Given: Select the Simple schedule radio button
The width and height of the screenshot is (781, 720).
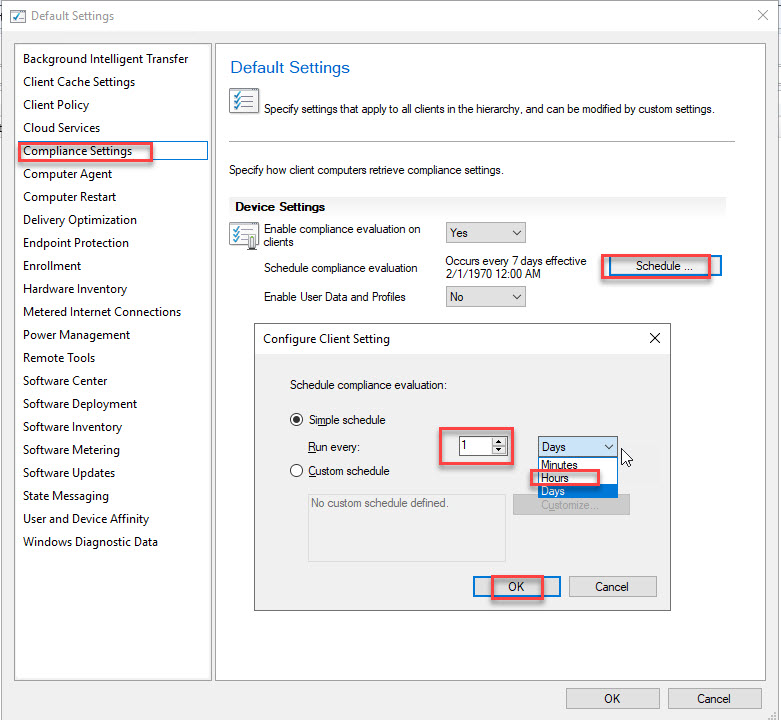Looking at the screenshot, I should [x=297, y=420].
